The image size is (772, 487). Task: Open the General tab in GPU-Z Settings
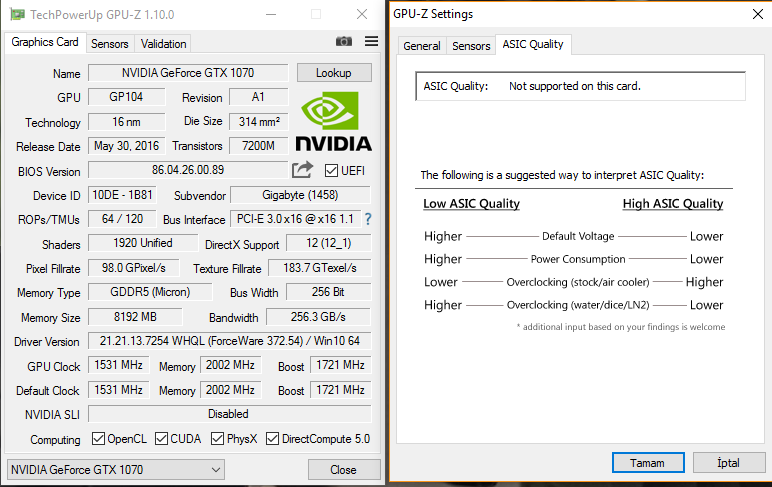(421, 46)
